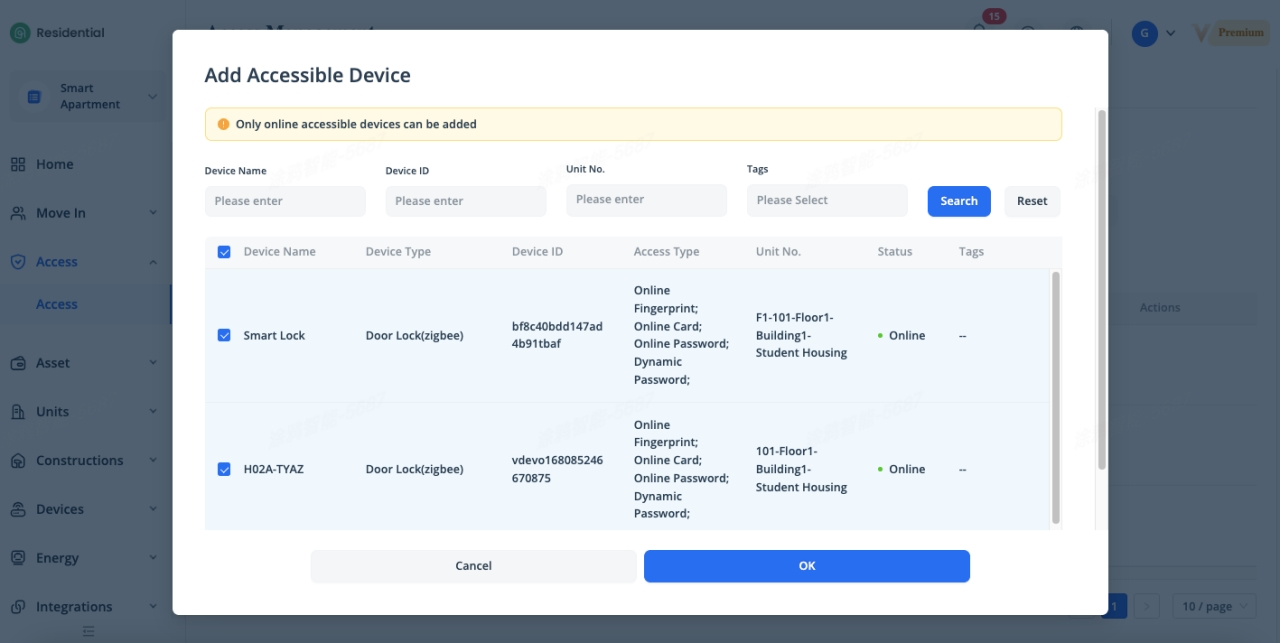Click the Access shield icon
This screenshot has width=1280, height=643.
(18, 262)
